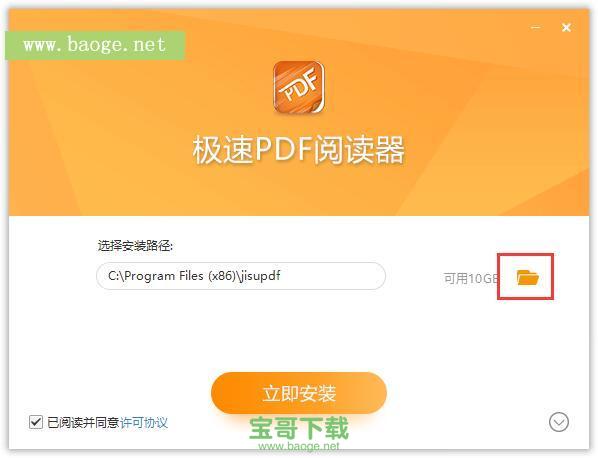Place cursor at the end of jisupdf text
This screenshot has width=598, height=458.
pos(281,276)
